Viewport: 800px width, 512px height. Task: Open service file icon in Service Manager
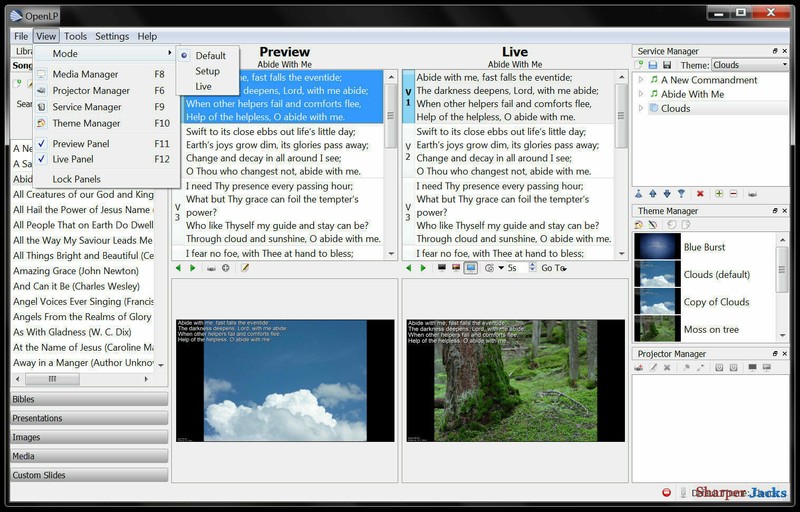tap(653, 65)
